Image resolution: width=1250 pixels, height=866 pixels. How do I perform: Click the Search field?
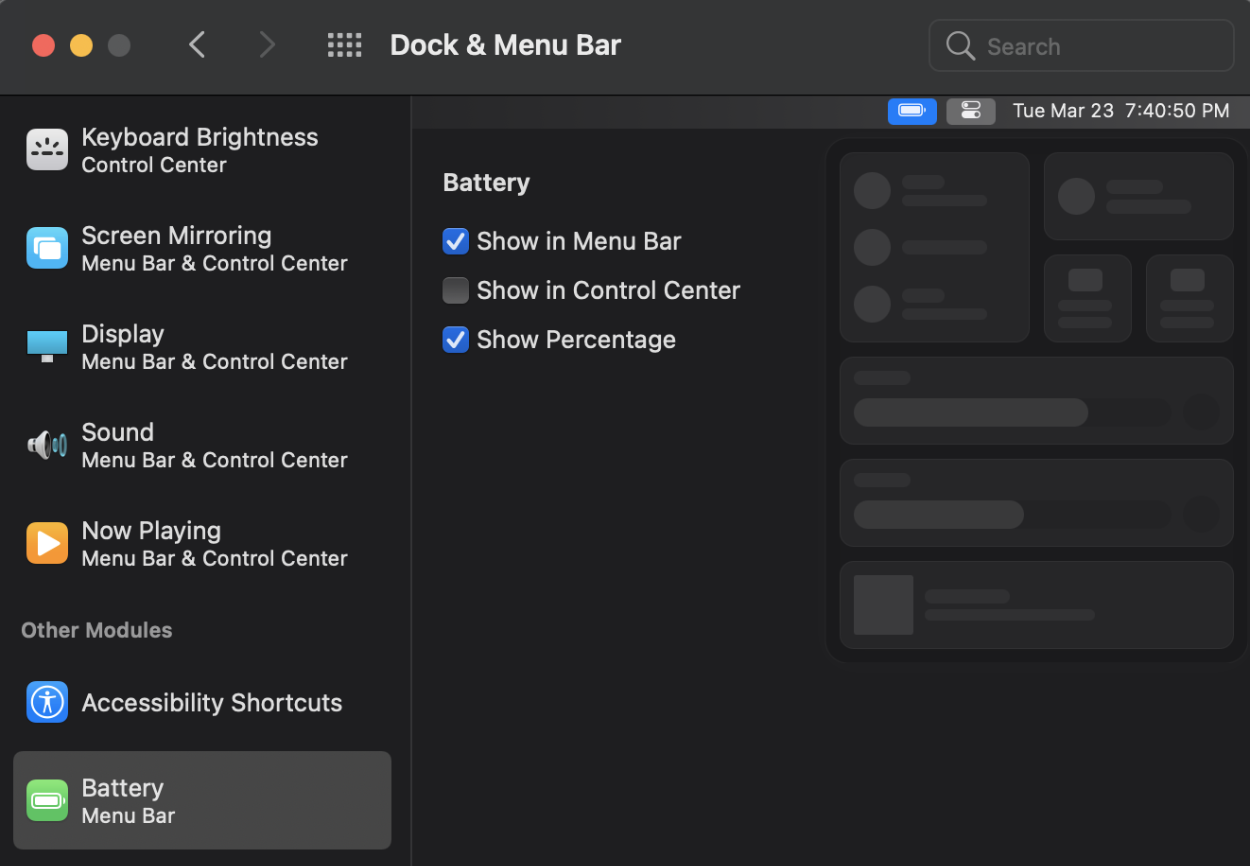1081,45
